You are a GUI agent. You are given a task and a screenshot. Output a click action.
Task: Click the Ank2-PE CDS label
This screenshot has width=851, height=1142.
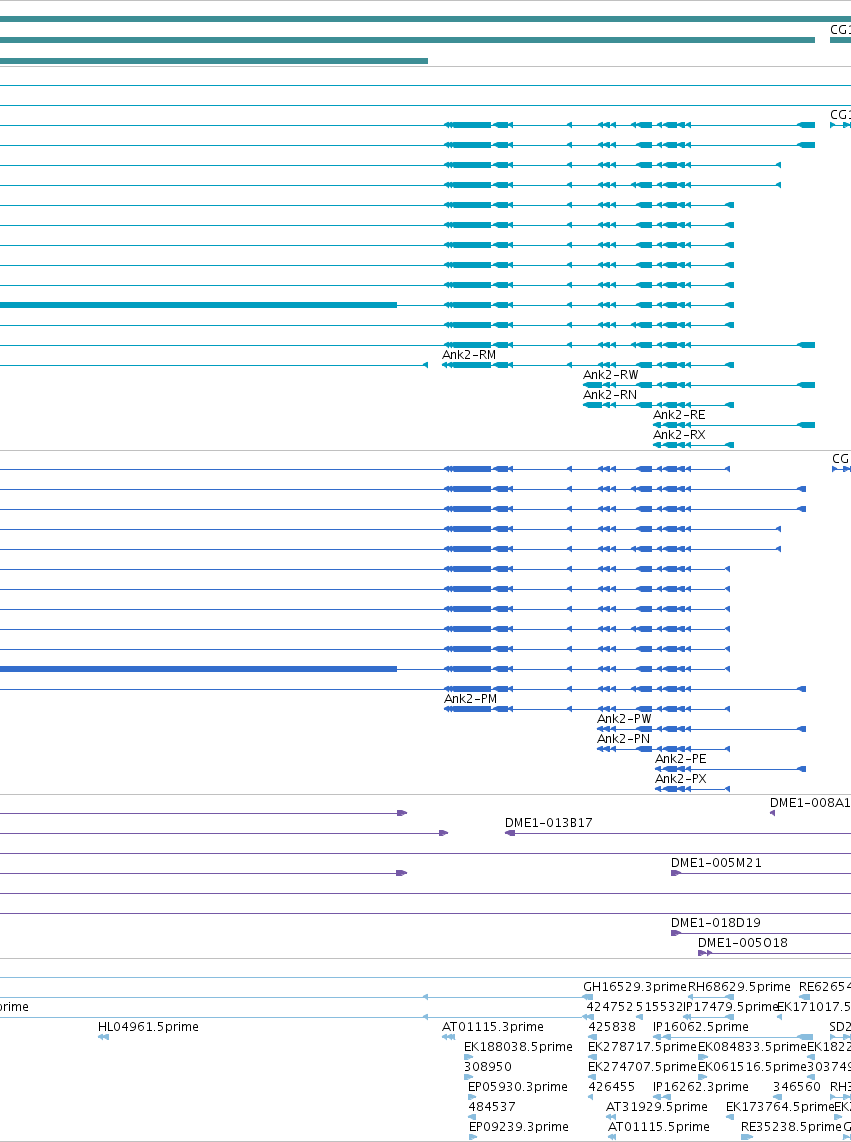pos(681,759)
